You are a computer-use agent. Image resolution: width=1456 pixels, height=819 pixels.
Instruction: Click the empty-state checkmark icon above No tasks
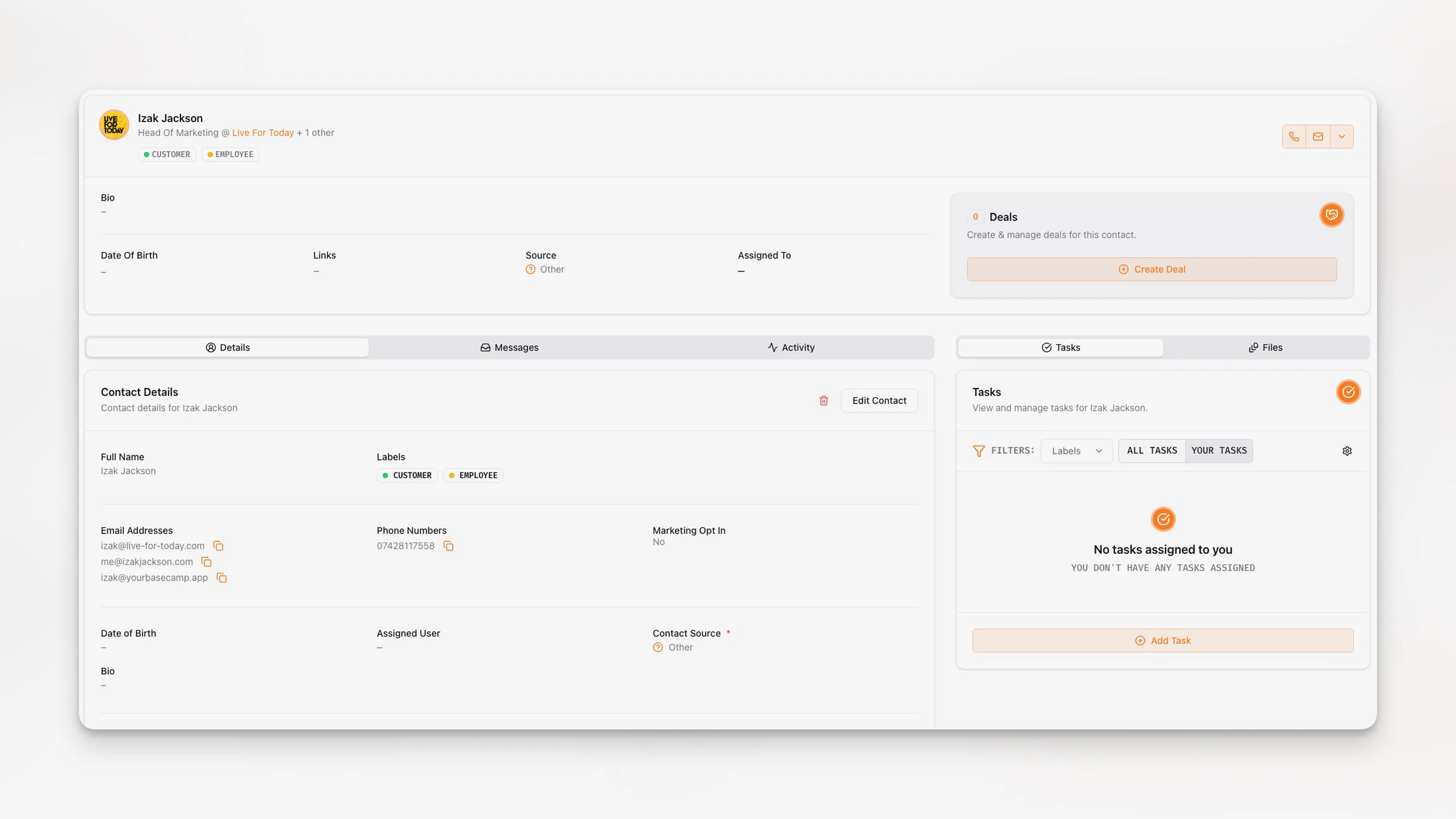1163,519
